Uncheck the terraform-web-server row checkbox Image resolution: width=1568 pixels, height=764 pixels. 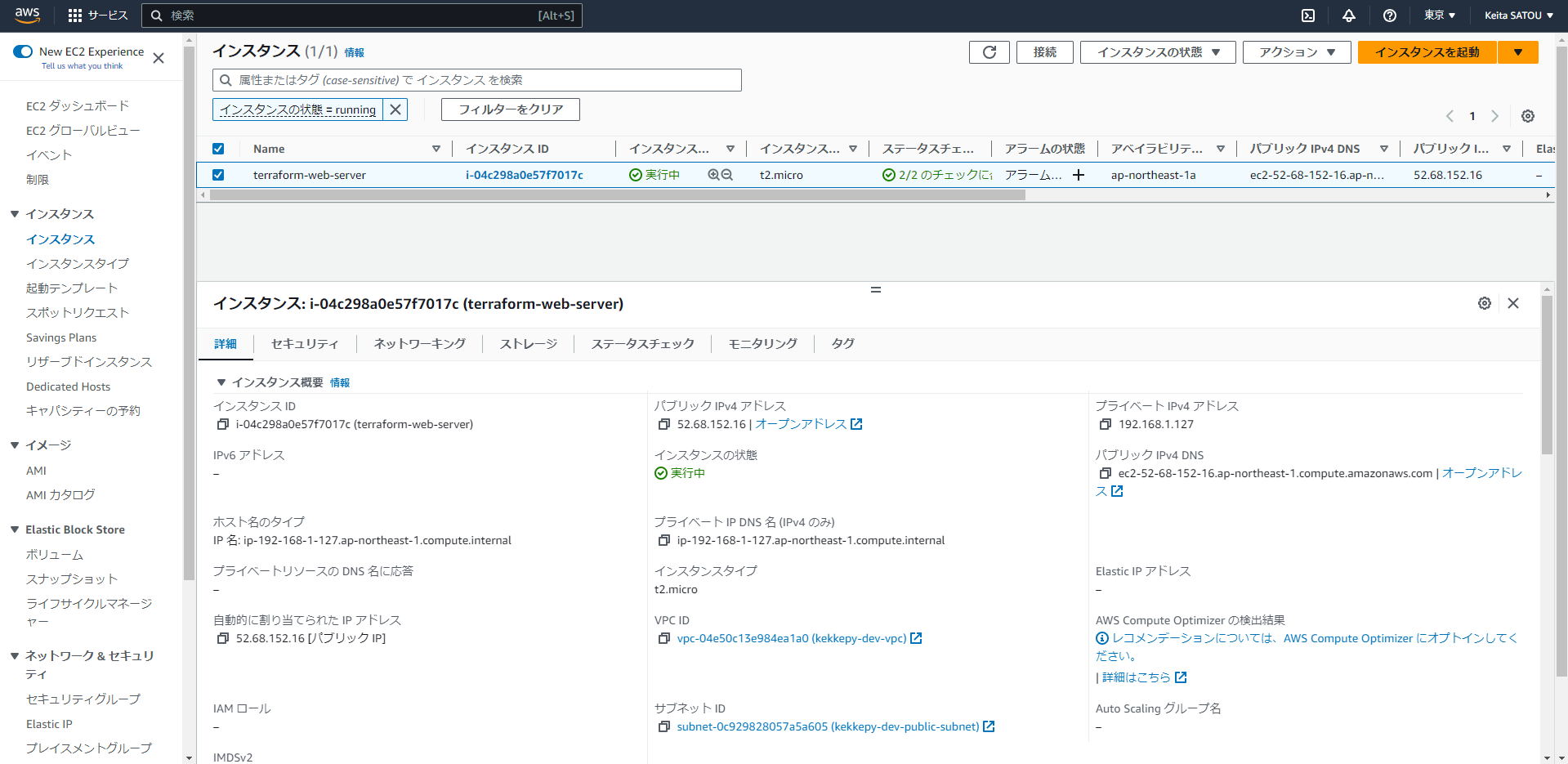(218, 175)
